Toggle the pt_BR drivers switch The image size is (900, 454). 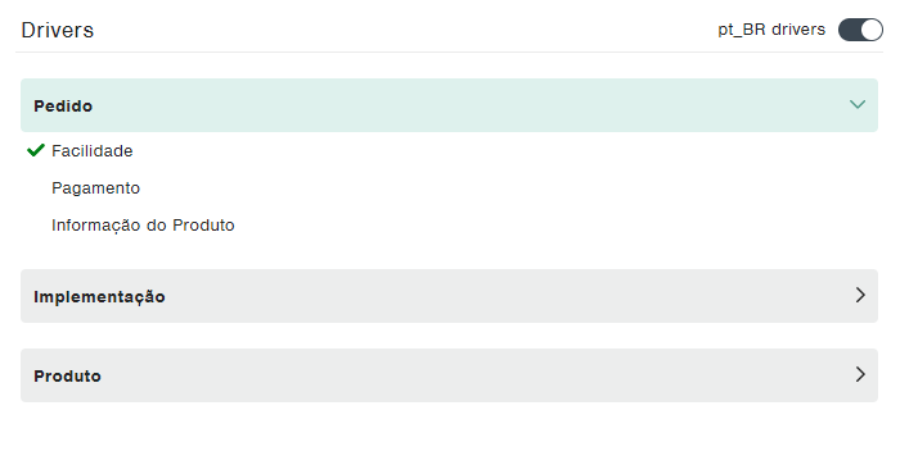coord(860,30)
